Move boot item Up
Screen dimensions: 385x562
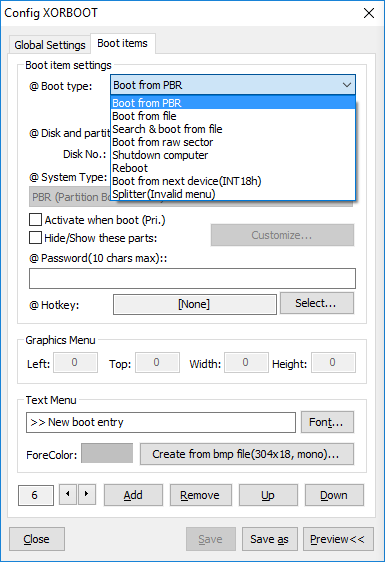tap(268, 495)
